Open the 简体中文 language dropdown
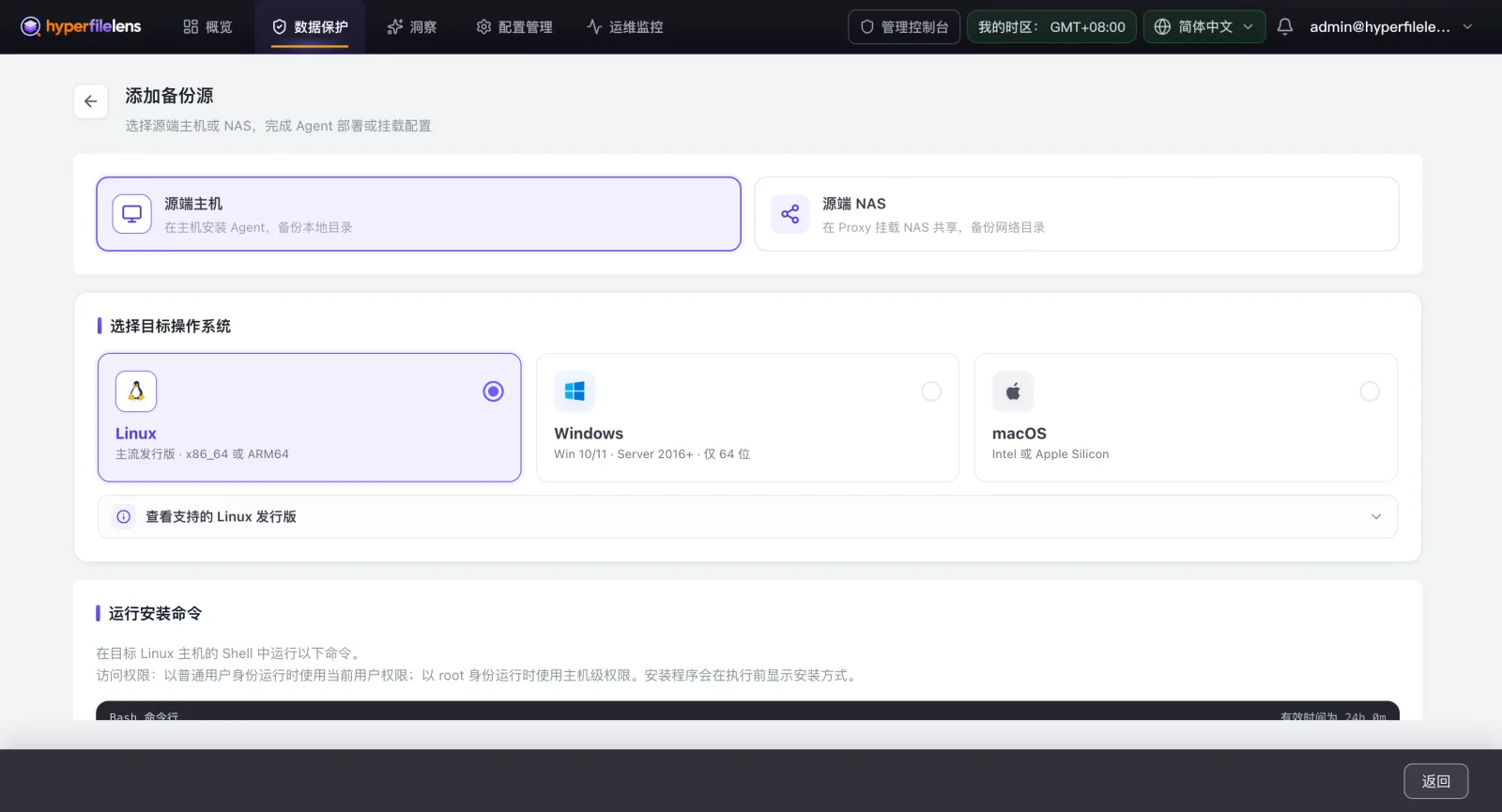This screenshot has width=1502, height=812. tap(1204, 26)
